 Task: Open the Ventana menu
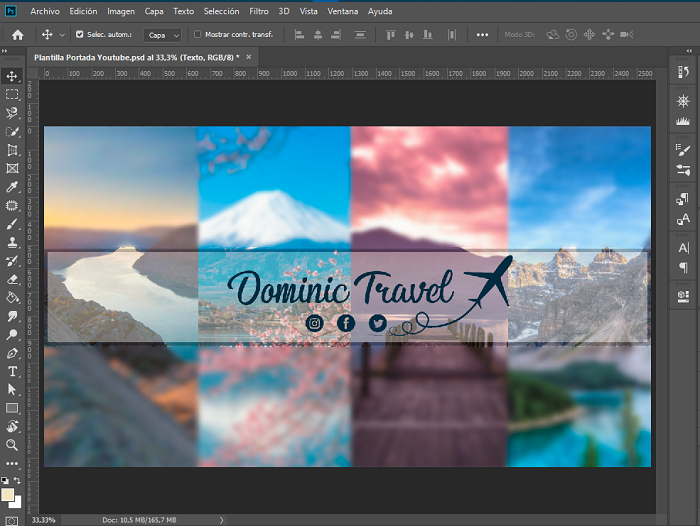[x=342, y=11]
